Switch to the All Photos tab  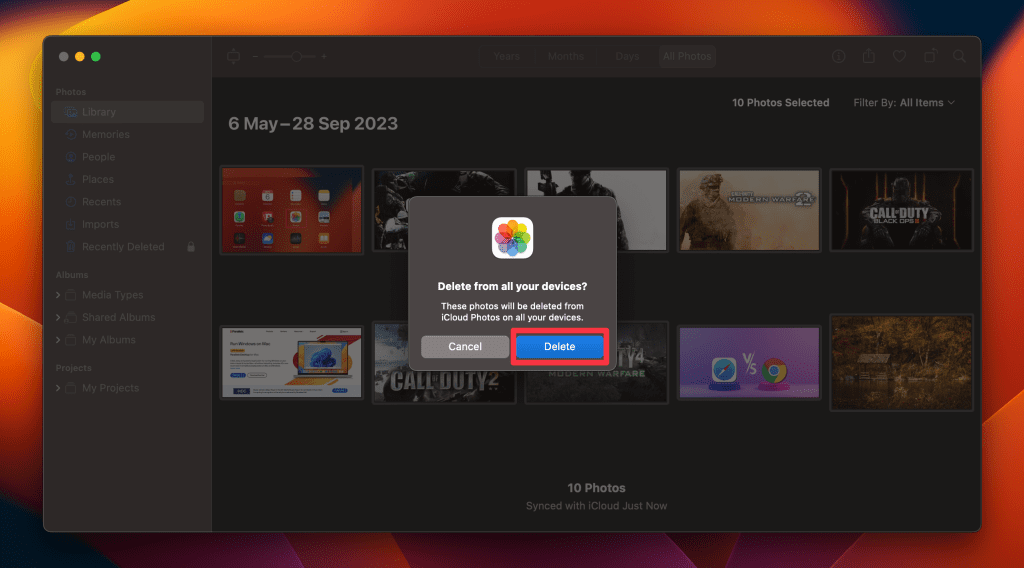click(x=687, y=56)
